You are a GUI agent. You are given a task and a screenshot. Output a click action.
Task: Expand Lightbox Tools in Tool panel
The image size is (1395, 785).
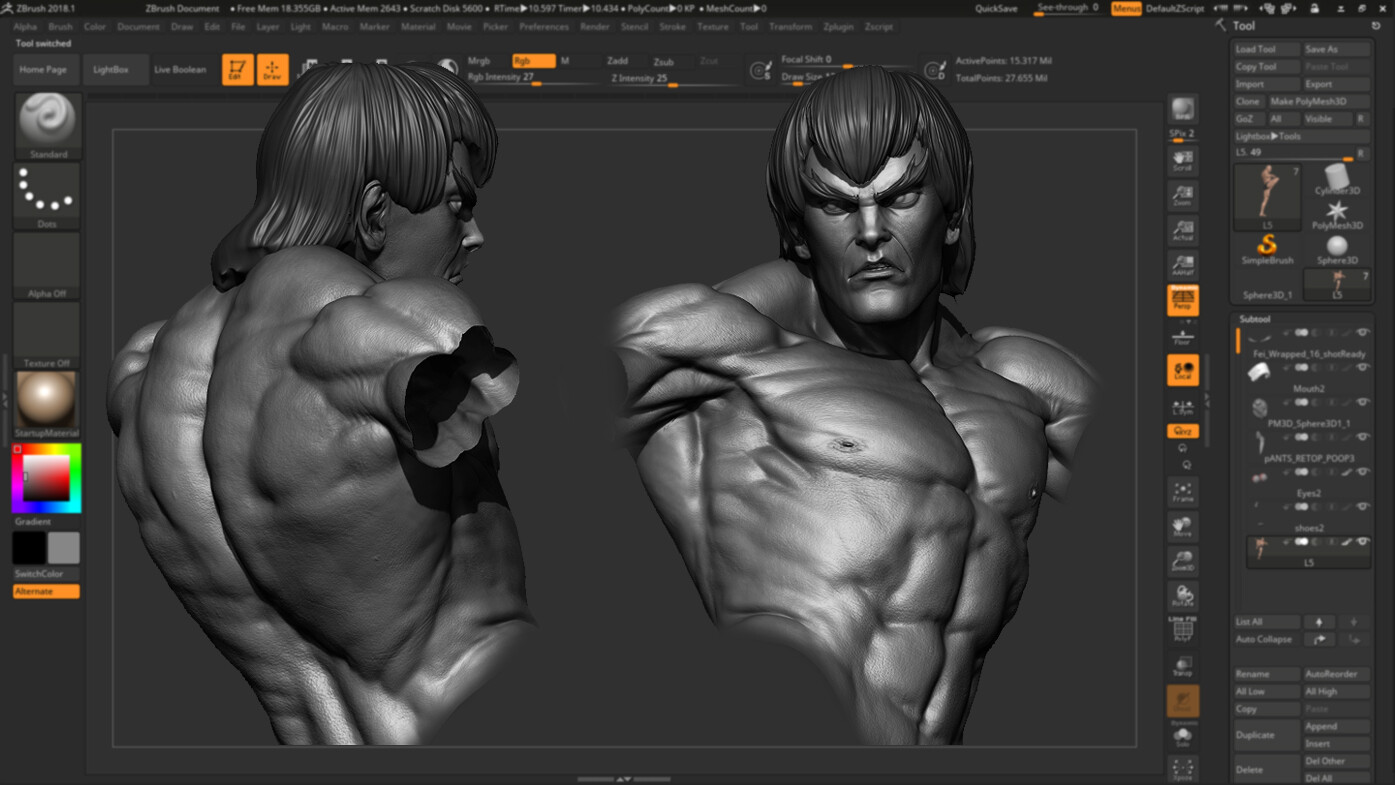pos(1301,136)
